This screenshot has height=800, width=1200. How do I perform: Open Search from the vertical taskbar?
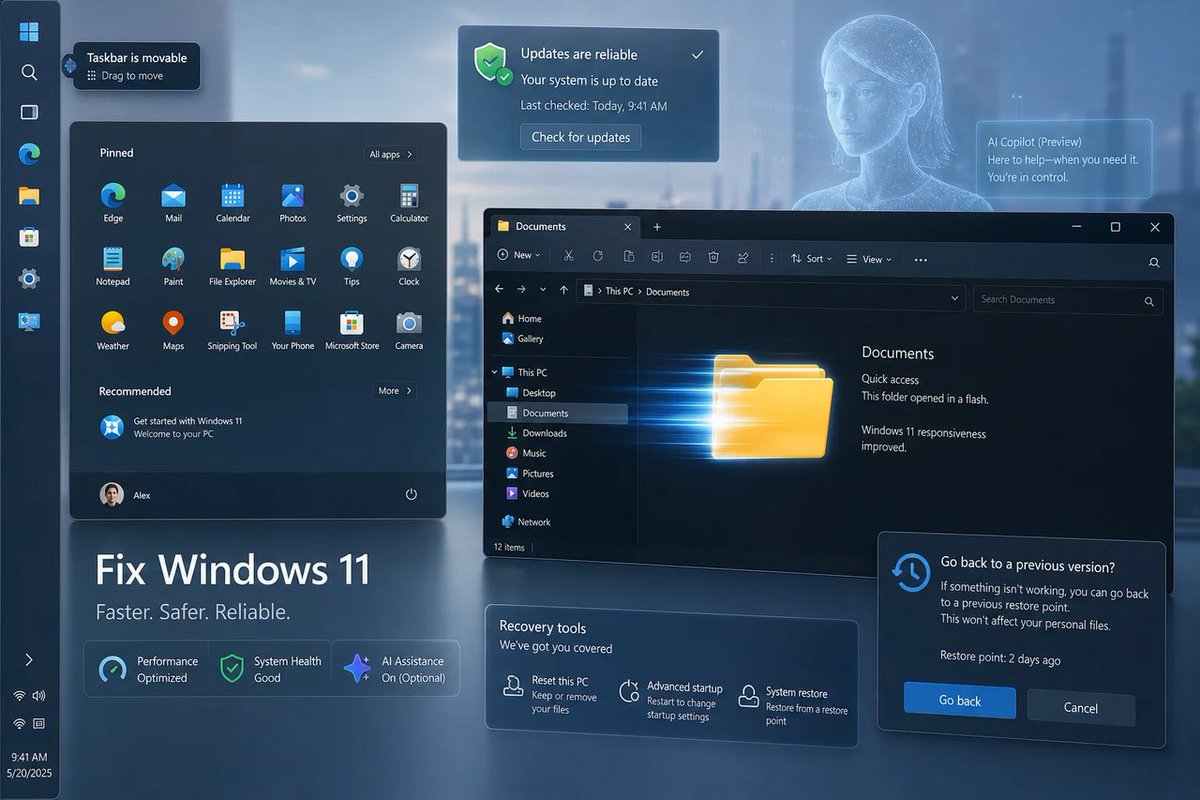pyautogui.click(x=29, y=72)
